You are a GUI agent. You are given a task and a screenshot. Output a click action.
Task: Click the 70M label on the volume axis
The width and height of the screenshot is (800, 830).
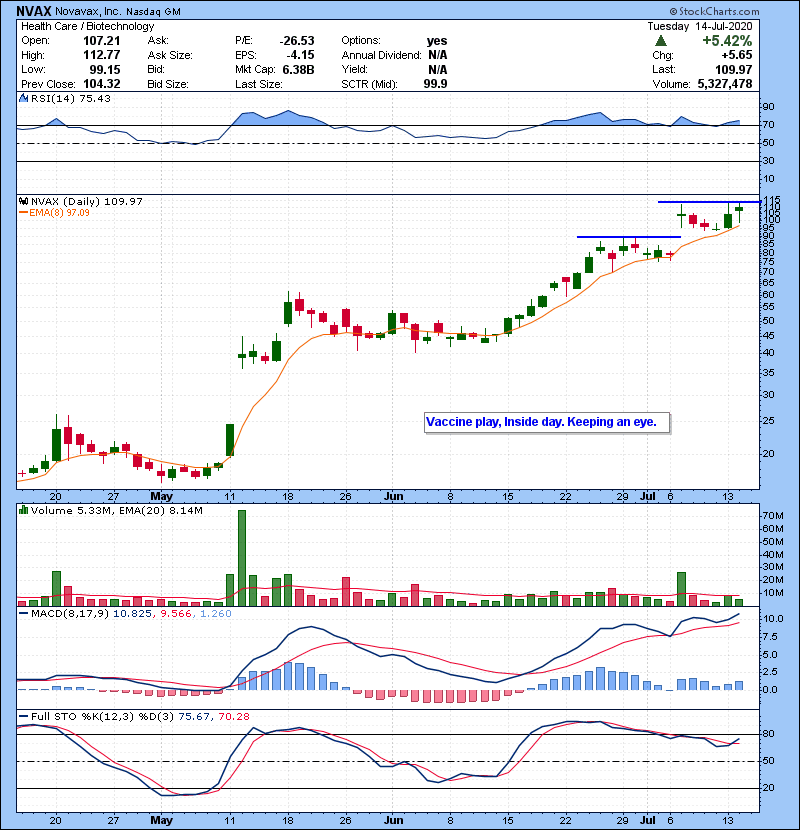[x=772, y=516]
